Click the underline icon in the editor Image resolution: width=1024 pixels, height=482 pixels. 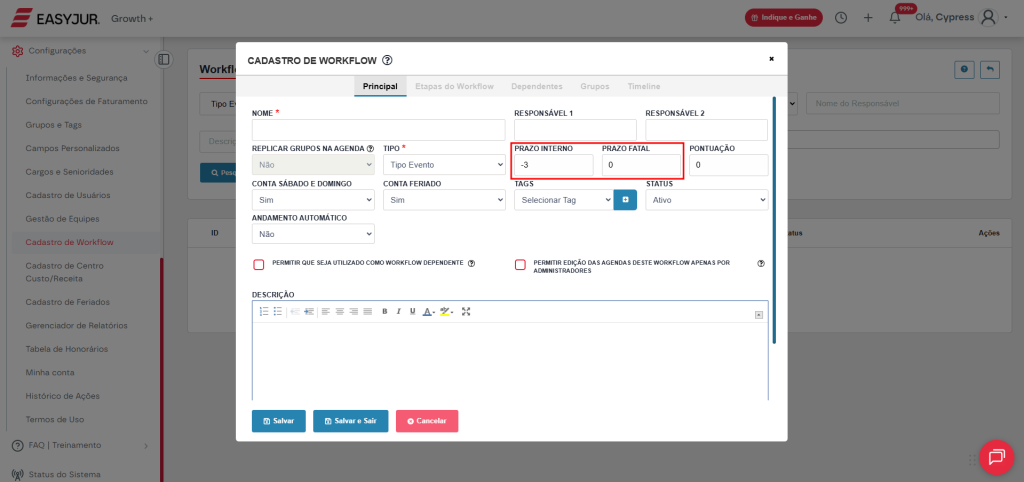coord(412,312)
